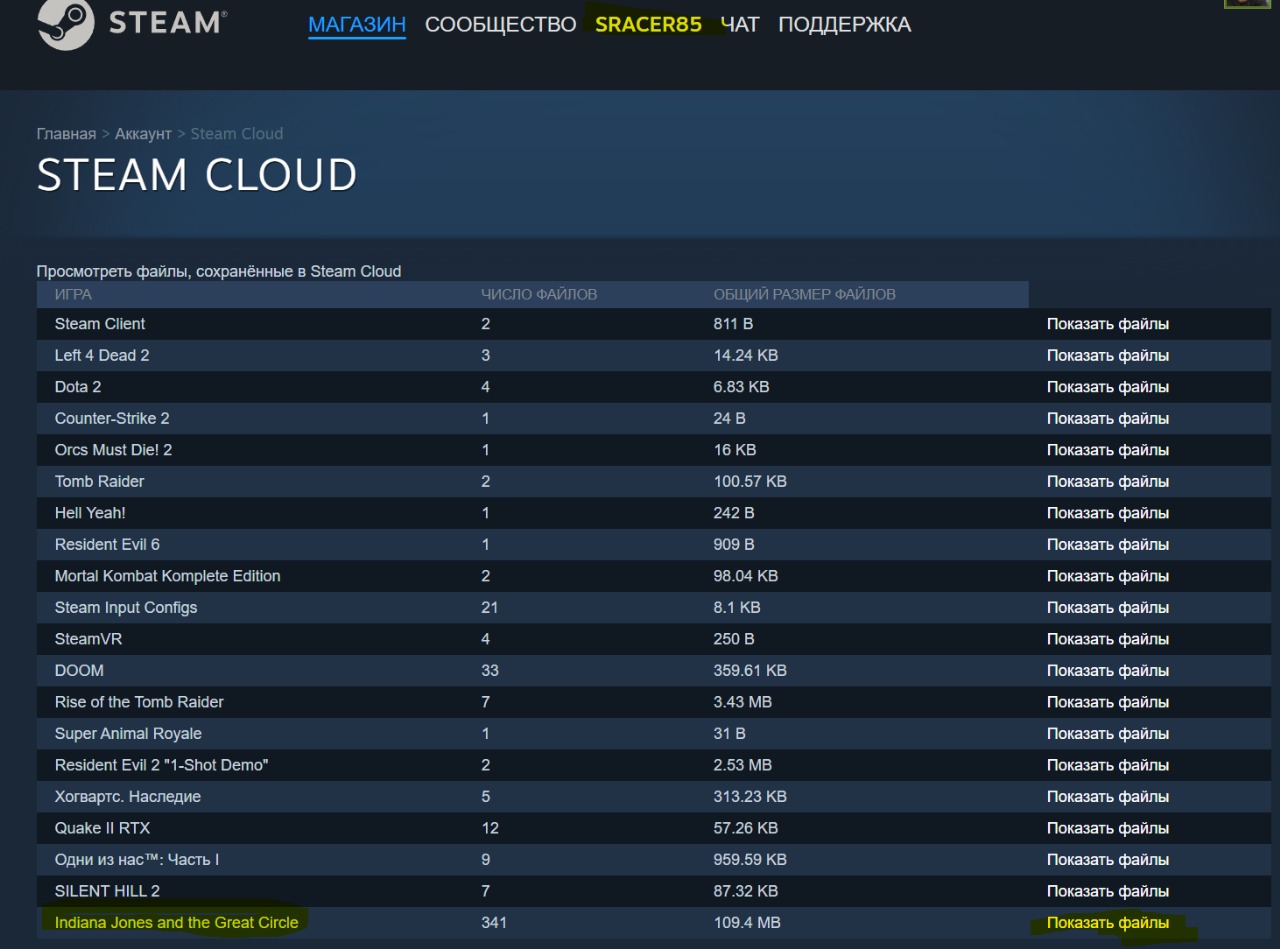Select the game name "Resident Evil 6"

click(x=107, y=544)
